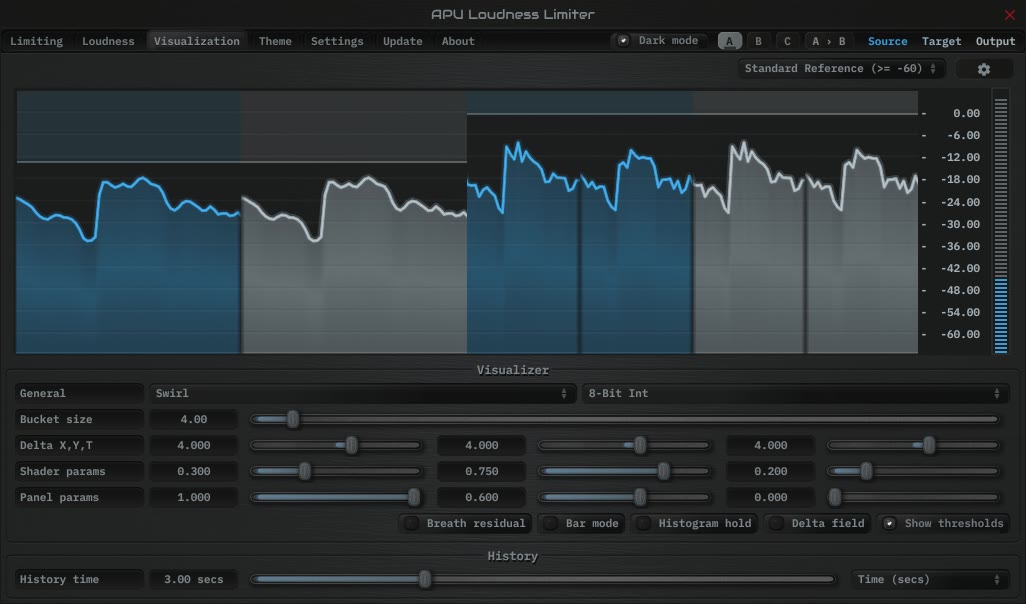The image size is (1026, 604).
Task: Click the Shader params value 0.300
Action: tap(193, 471)
